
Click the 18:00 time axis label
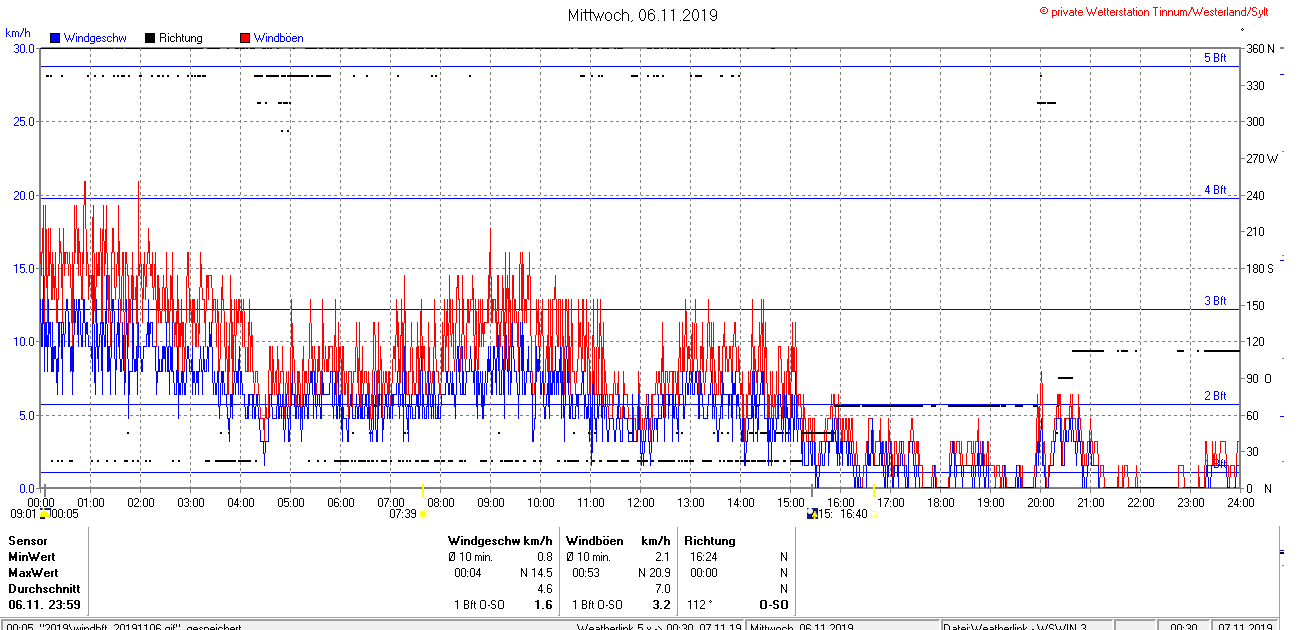[941, 502]
